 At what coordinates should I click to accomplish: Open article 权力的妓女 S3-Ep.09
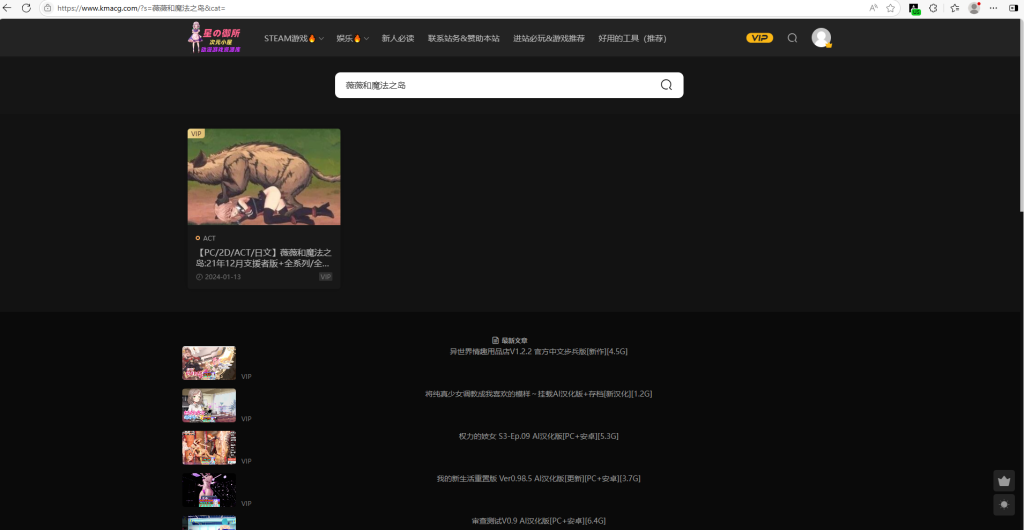[539, 436]
